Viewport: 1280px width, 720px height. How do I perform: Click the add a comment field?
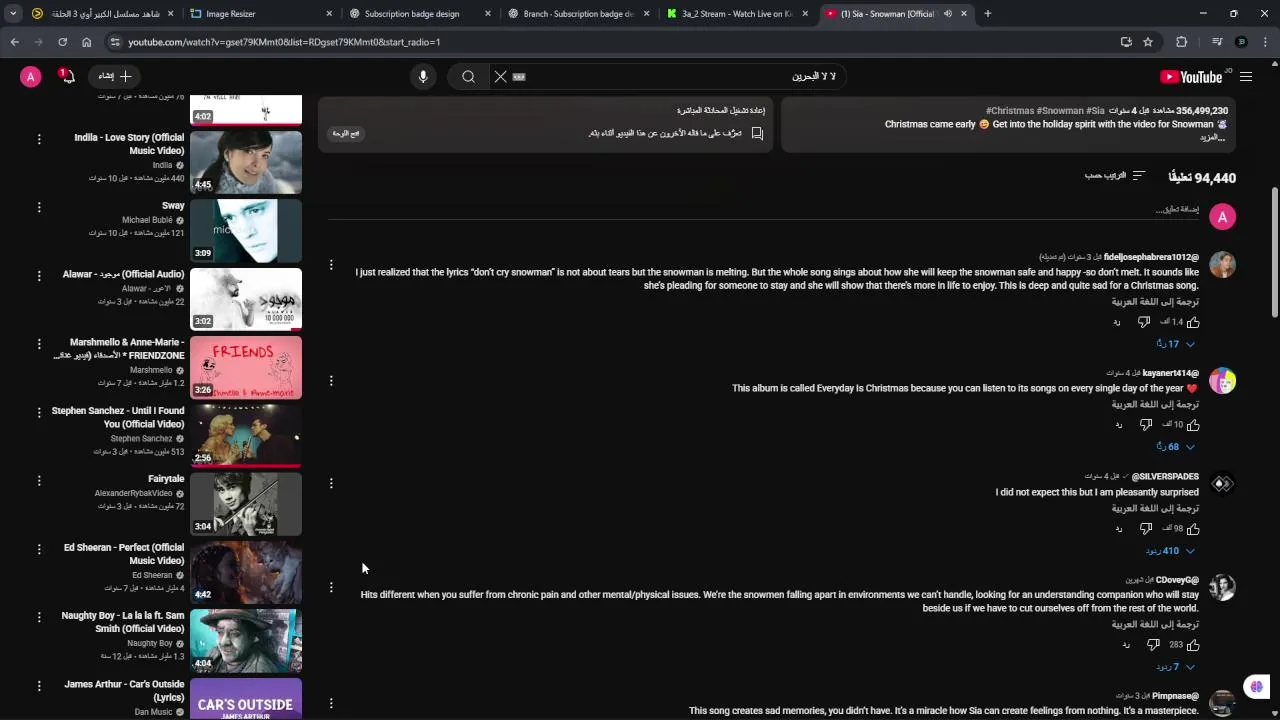765,210
